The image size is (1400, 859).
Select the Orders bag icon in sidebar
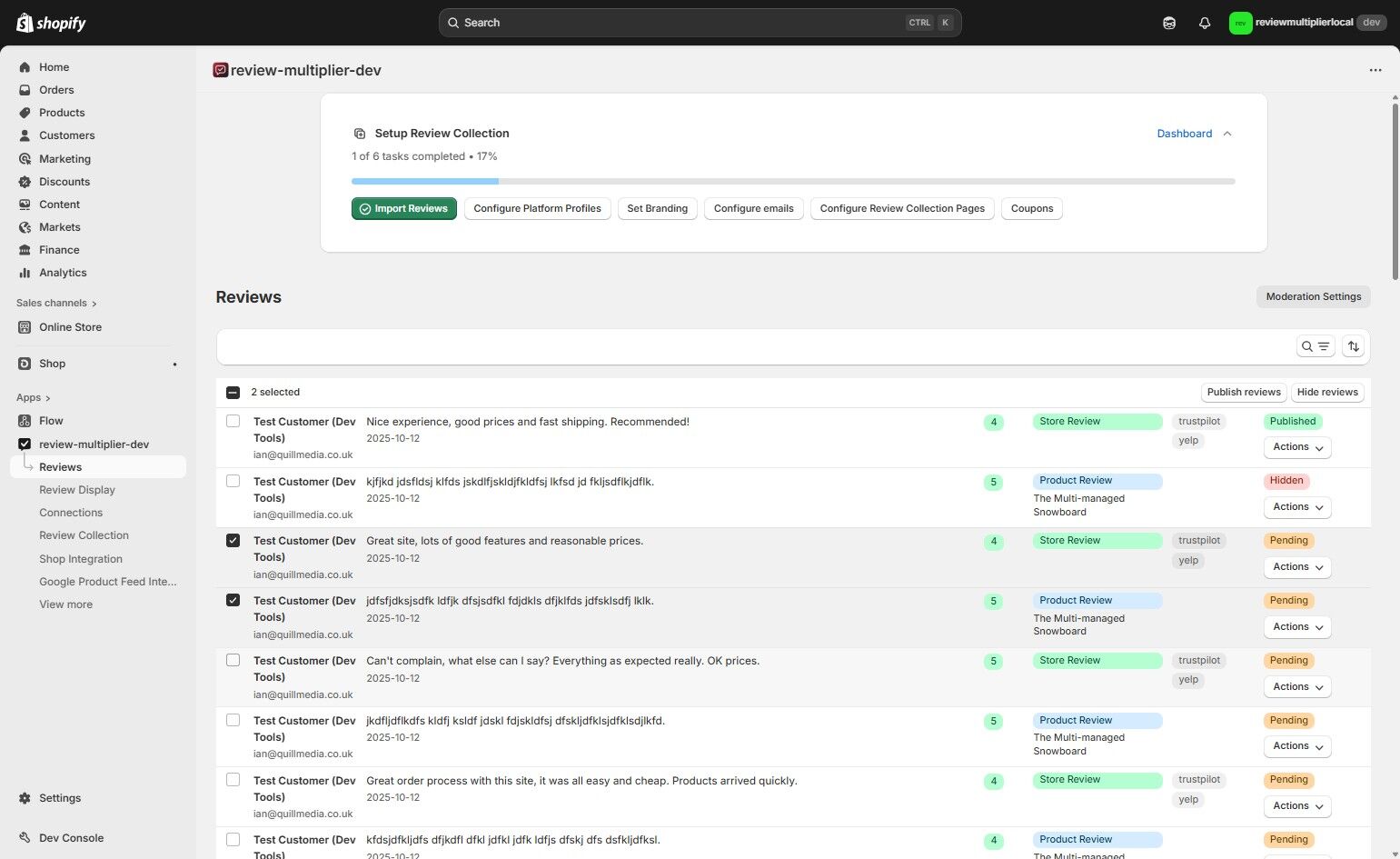[25, 89]
